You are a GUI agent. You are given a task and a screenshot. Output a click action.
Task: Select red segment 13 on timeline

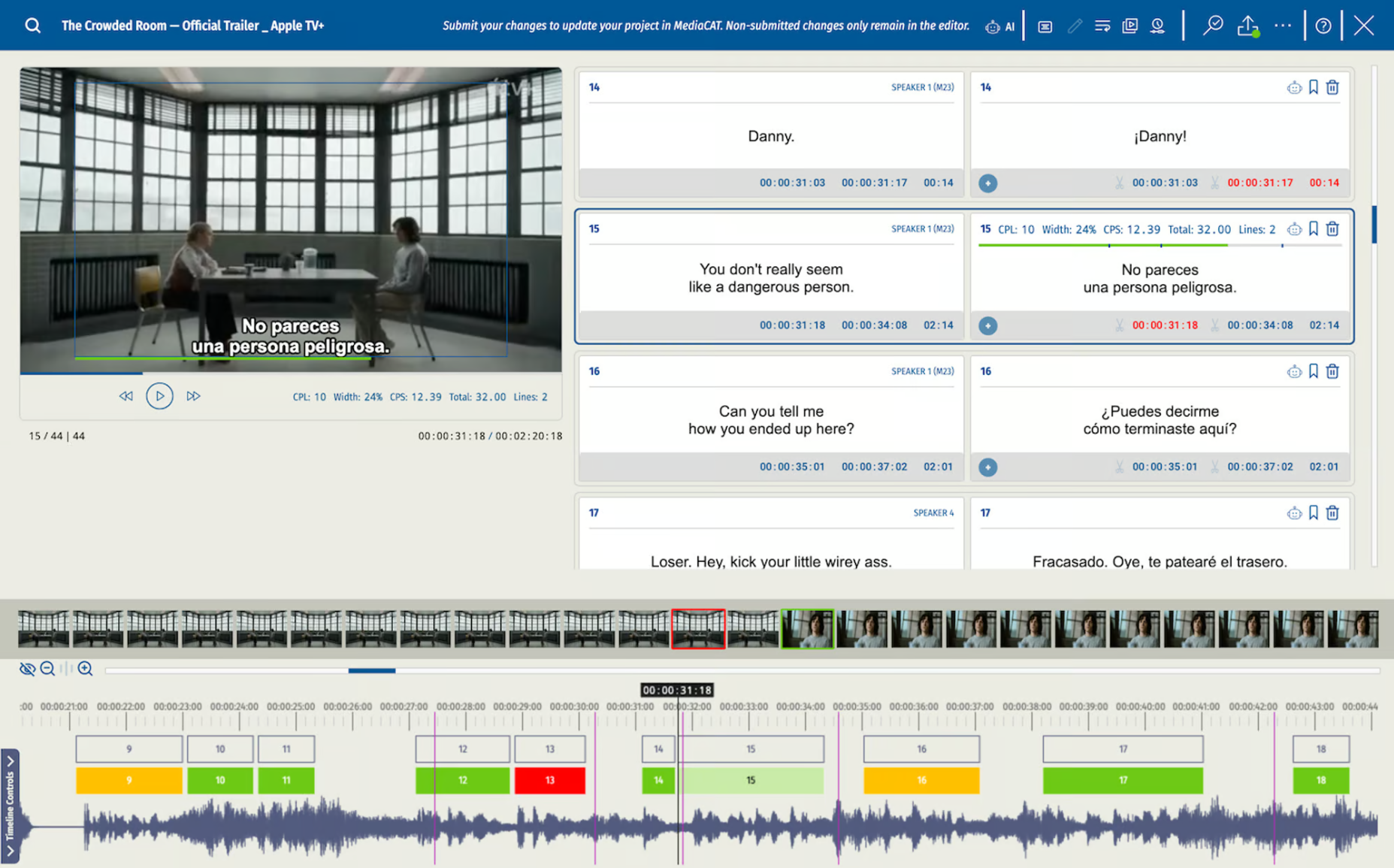coord(549,780)
